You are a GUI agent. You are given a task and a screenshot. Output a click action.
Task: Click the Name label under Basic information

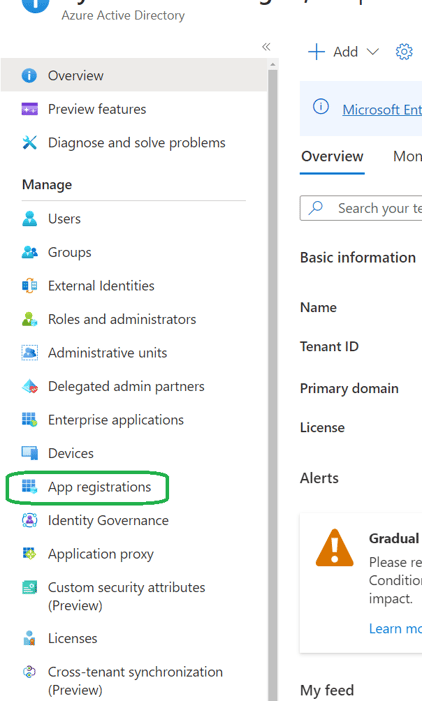[318, 307]
